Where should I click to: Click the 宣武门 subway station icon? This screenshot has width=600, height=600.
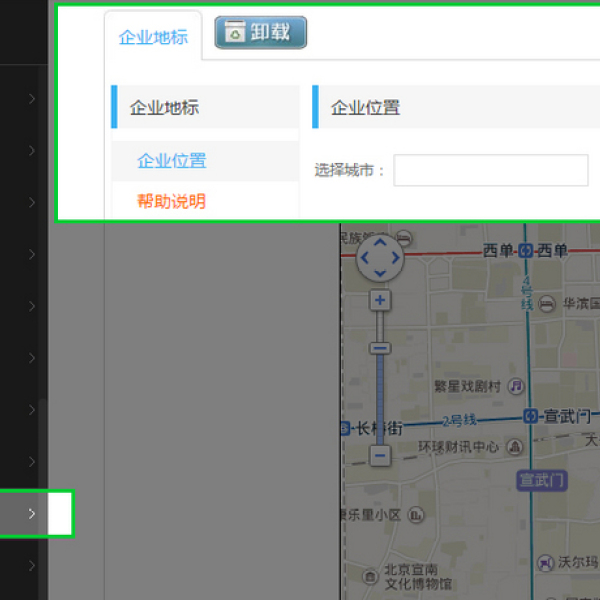pos(530,416)
